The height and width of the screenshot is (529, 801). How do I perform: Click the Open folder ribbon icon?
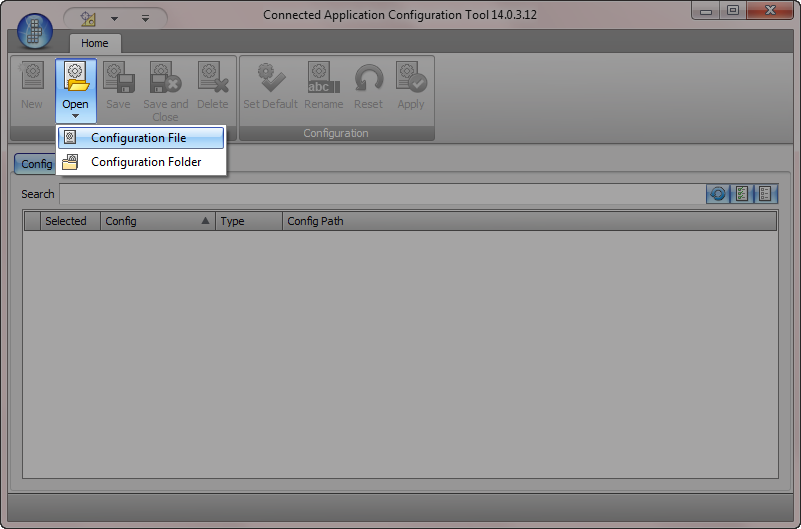coord(76,78)
